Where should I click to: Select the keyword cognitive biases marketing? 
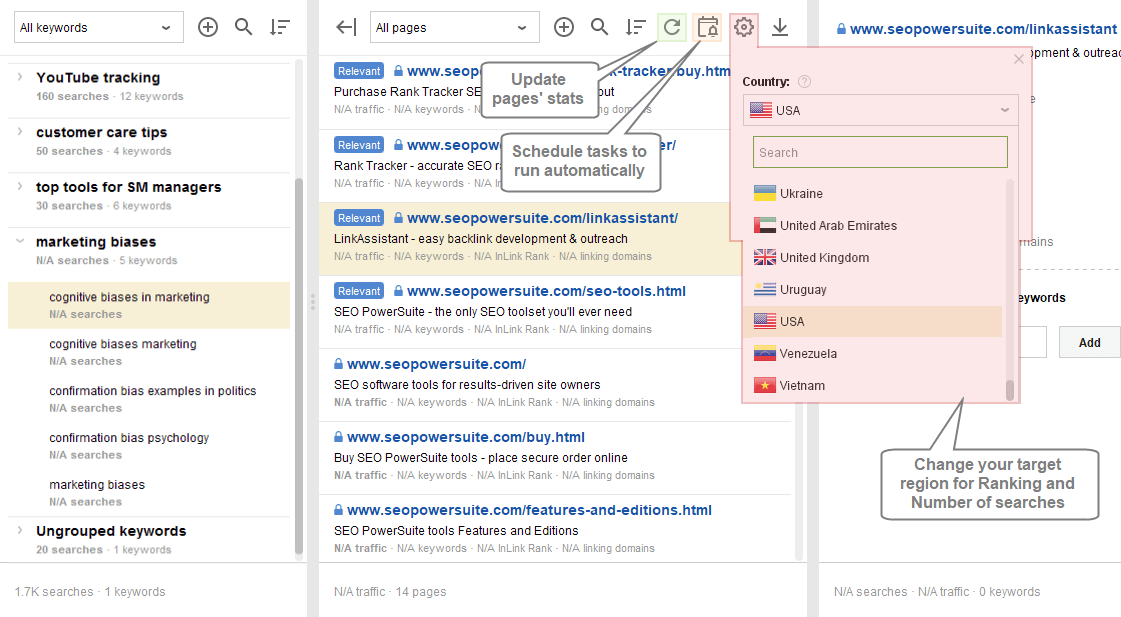[149, 352]
